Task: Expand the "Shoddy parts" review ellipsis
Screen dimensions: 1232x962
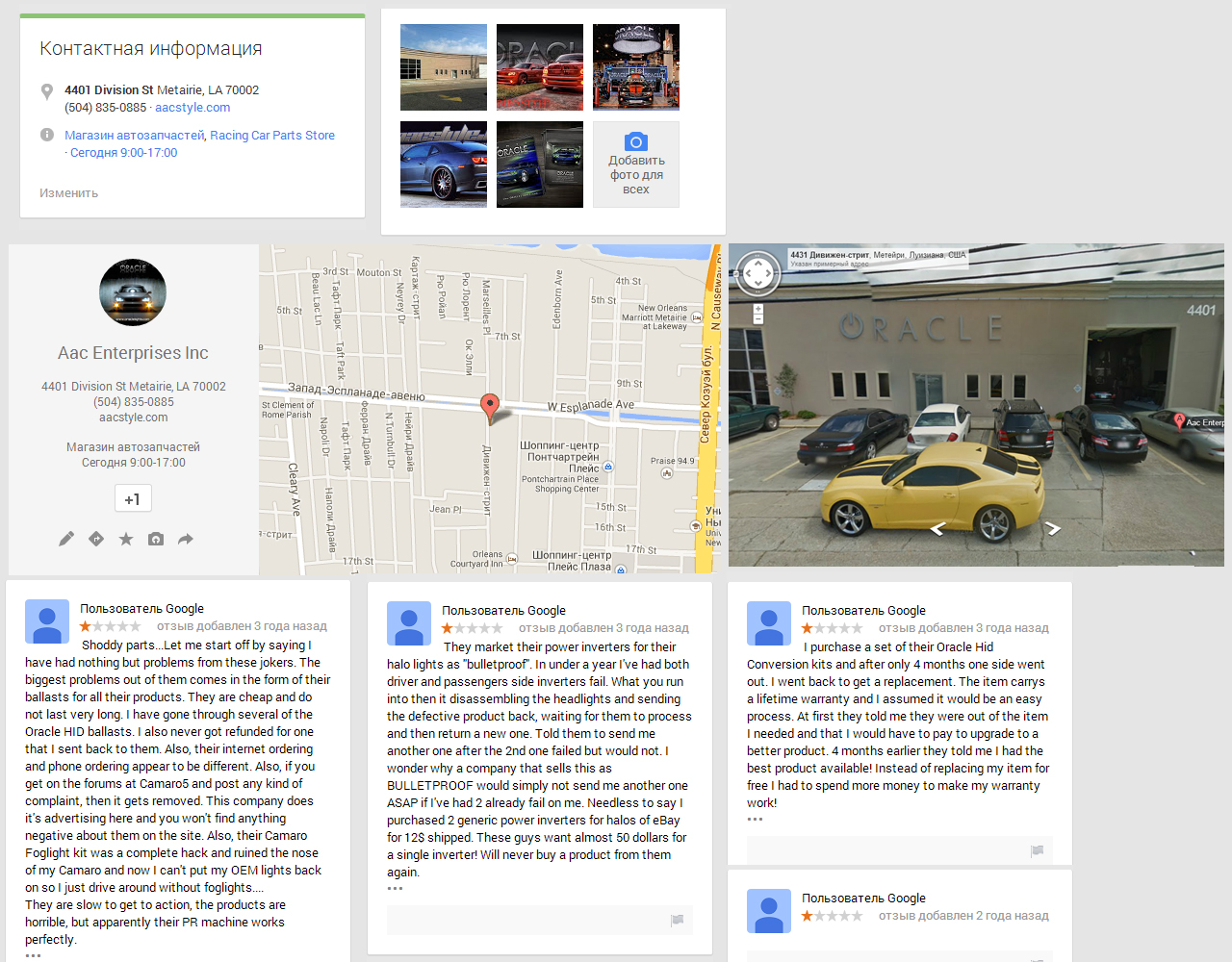Action: (x=33, y=955)
